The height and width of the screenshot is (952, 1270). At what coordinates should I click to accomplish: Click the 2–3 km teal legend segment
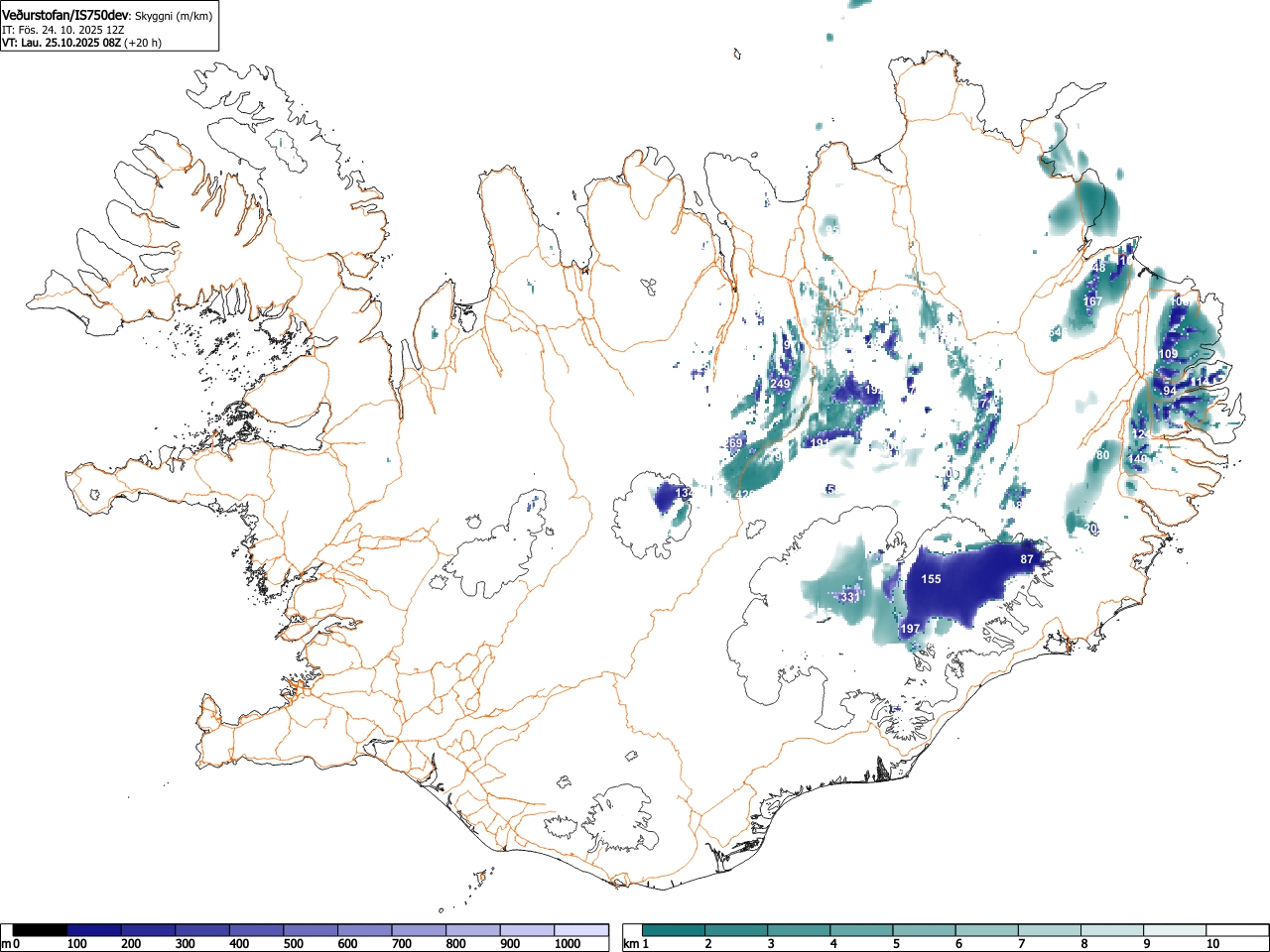click(x=737, y=930)
